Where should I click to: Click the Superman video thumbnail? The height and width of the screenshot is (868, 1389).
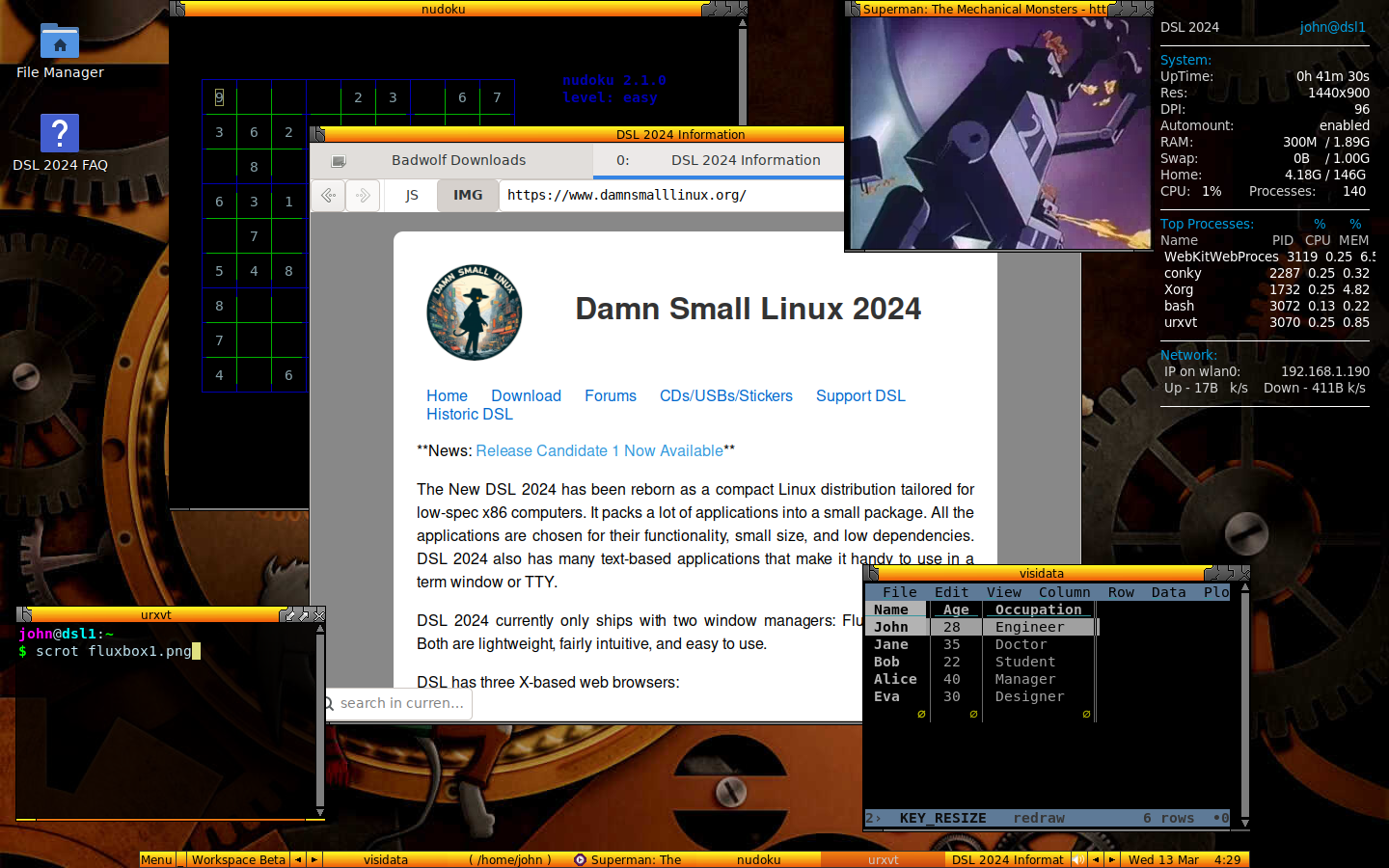click(x=999, y=133)
